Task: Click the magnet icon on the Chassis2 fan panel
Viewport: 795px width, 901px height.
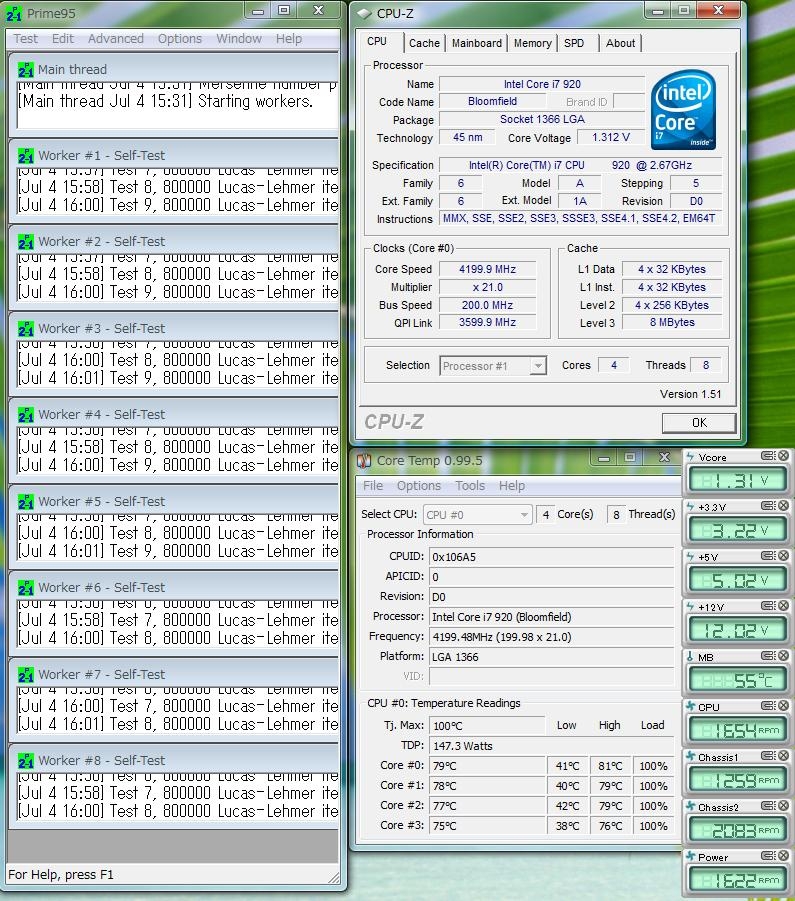Action: click(769, 806)
